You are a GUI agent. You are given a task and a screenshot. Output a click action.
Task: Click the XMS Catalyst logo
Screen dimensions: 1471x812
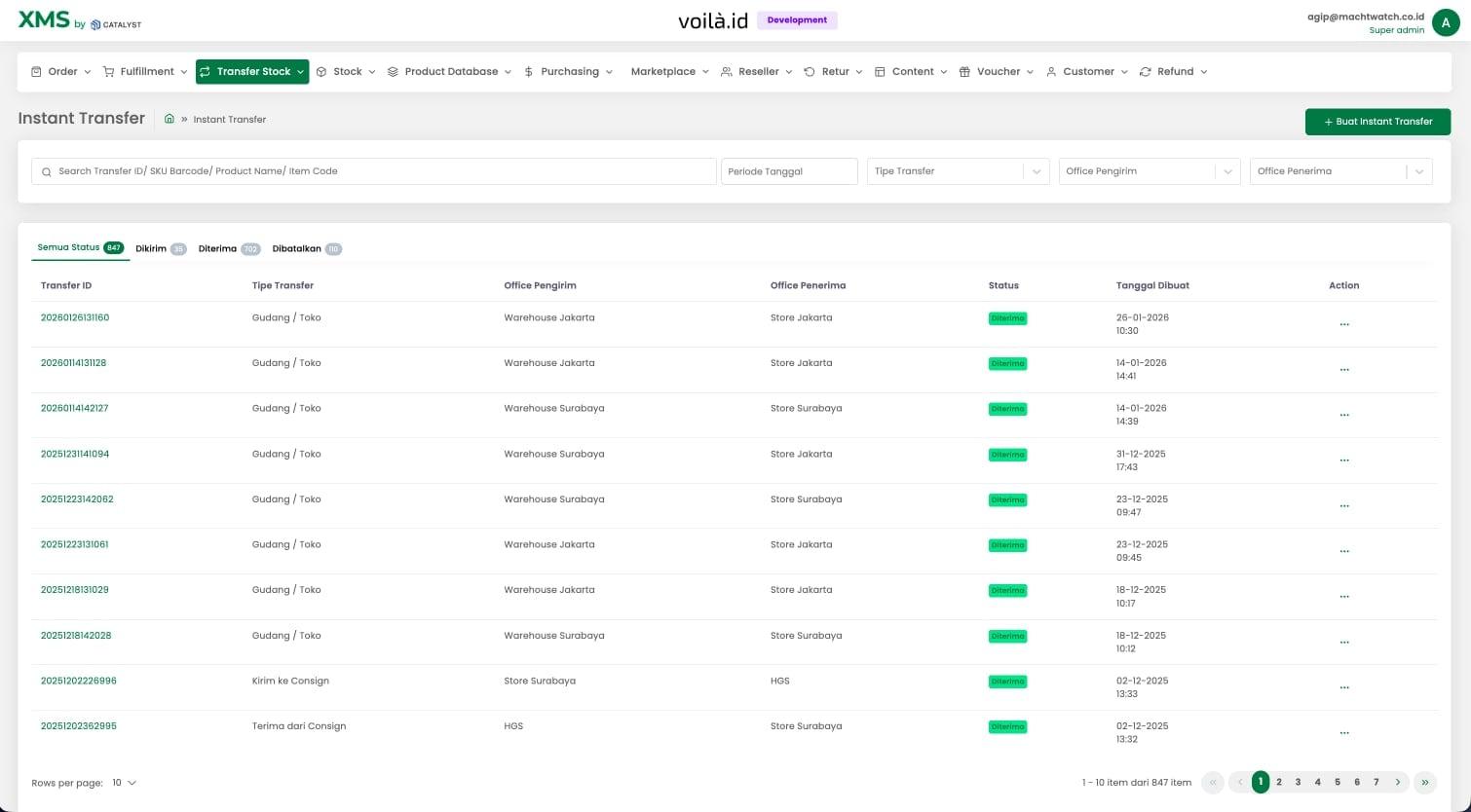80,21
